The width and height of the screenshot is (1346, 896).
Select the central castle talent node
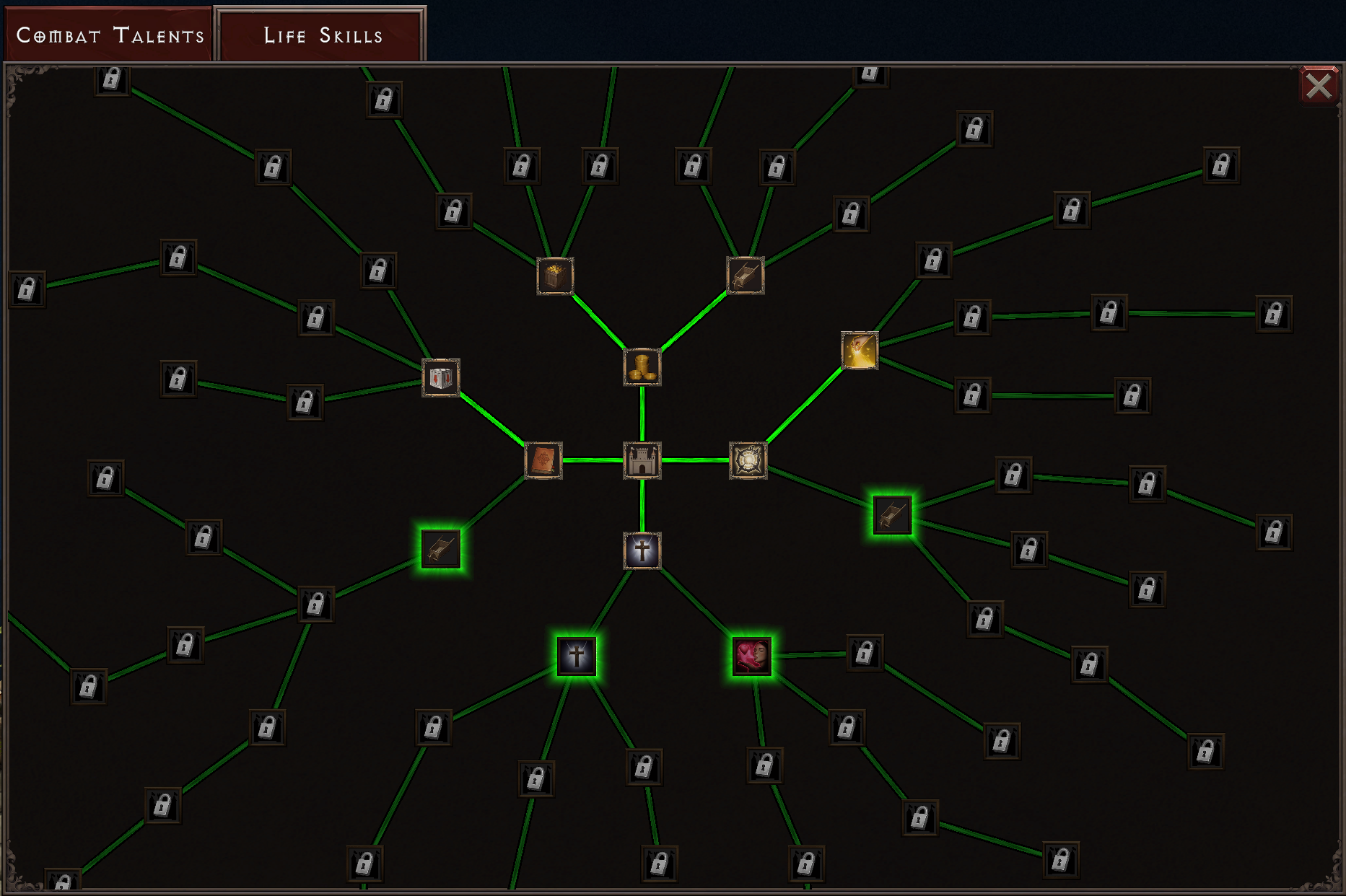[642, 460]
